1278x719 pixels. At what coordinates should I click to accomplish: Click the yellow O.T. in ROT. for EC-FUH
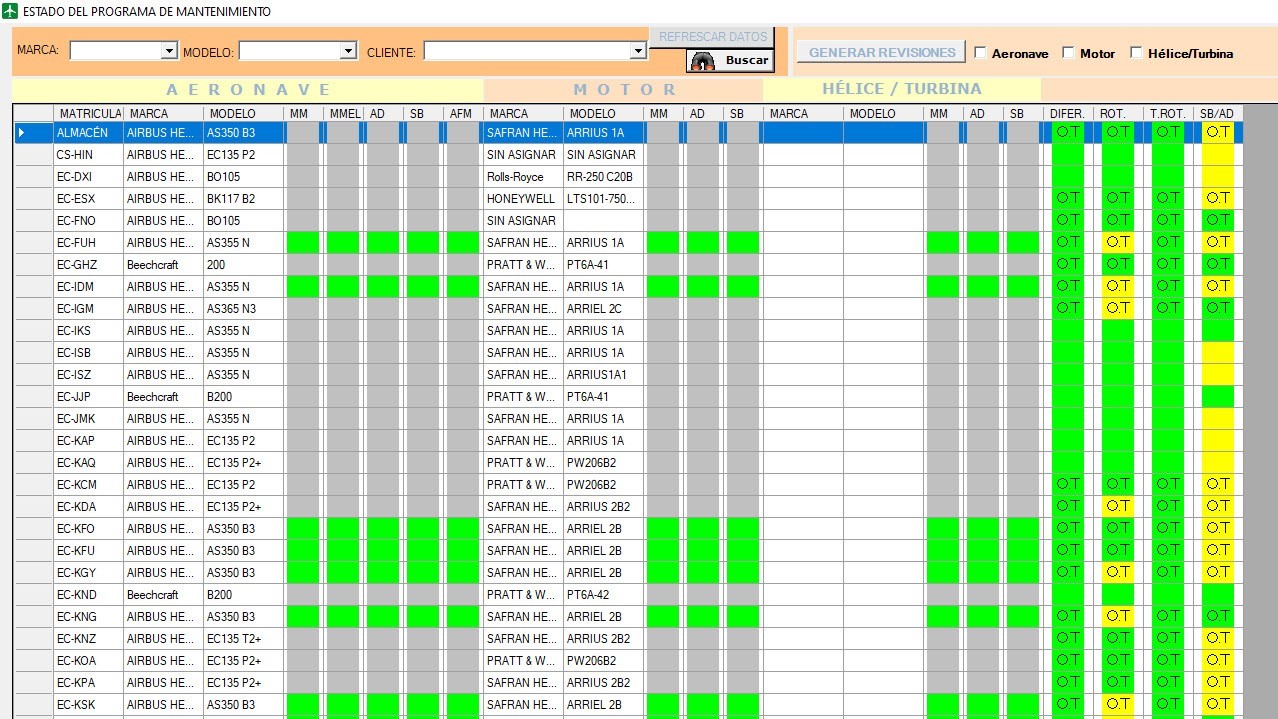click(x=1117, y=242)
